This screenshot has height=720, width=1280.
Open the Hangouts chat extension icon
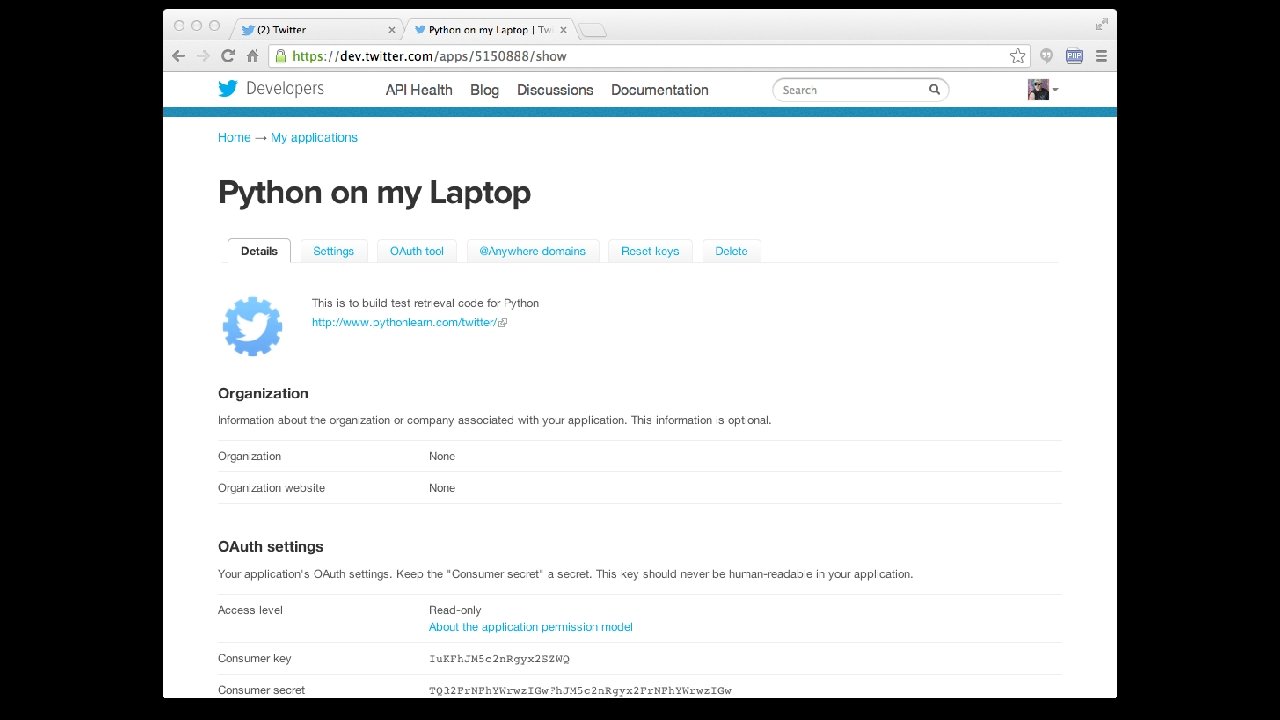[1047, 56]
